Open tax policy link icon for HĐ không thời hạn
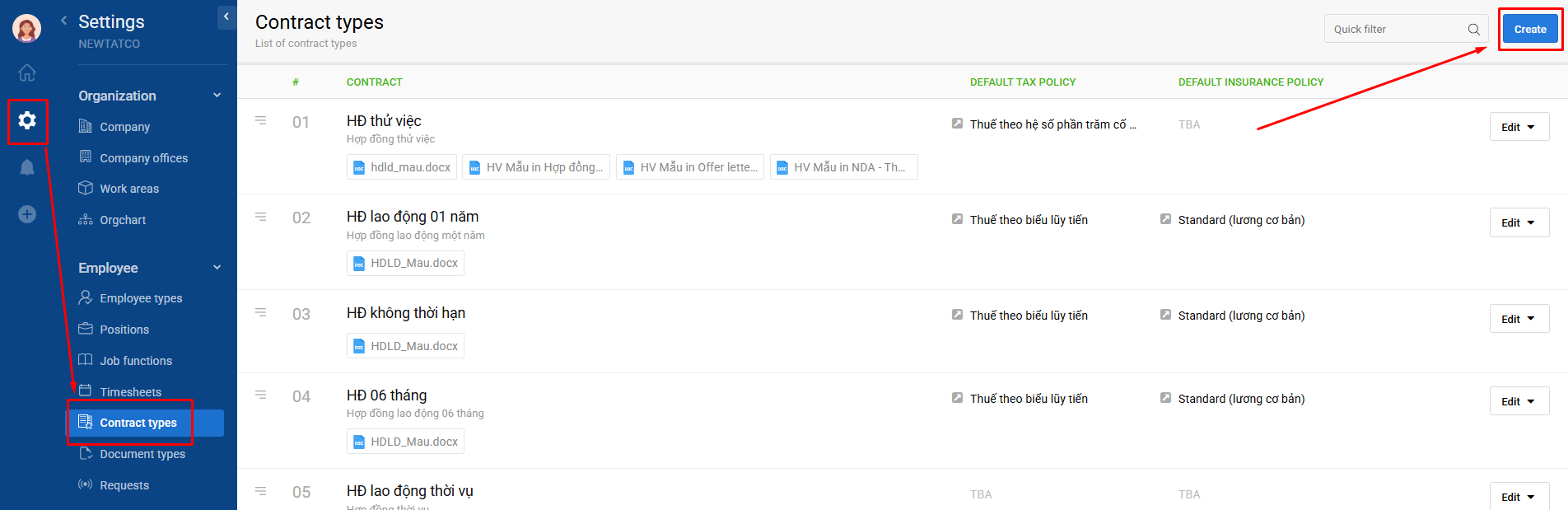 point(957,315)
